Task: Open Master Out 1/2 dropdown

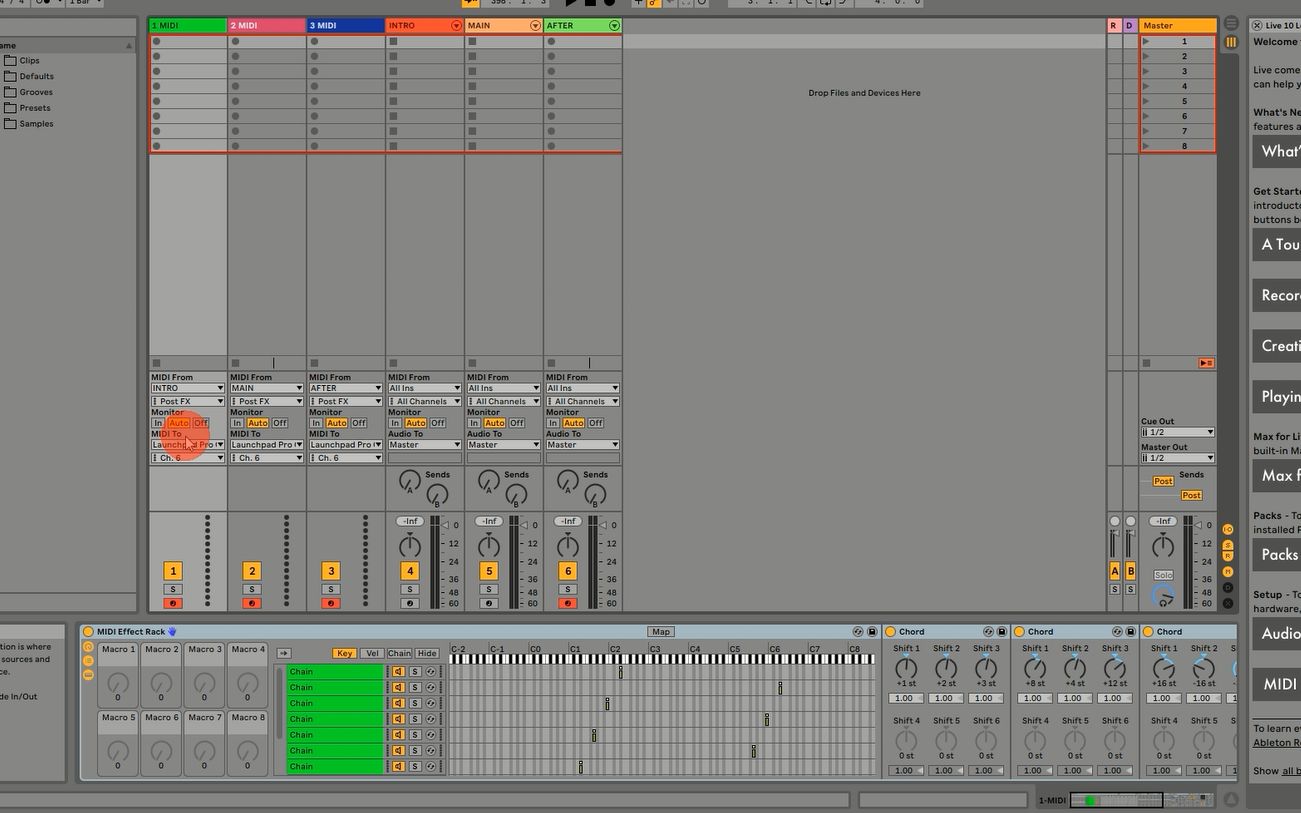Action: pos(1178,458)
